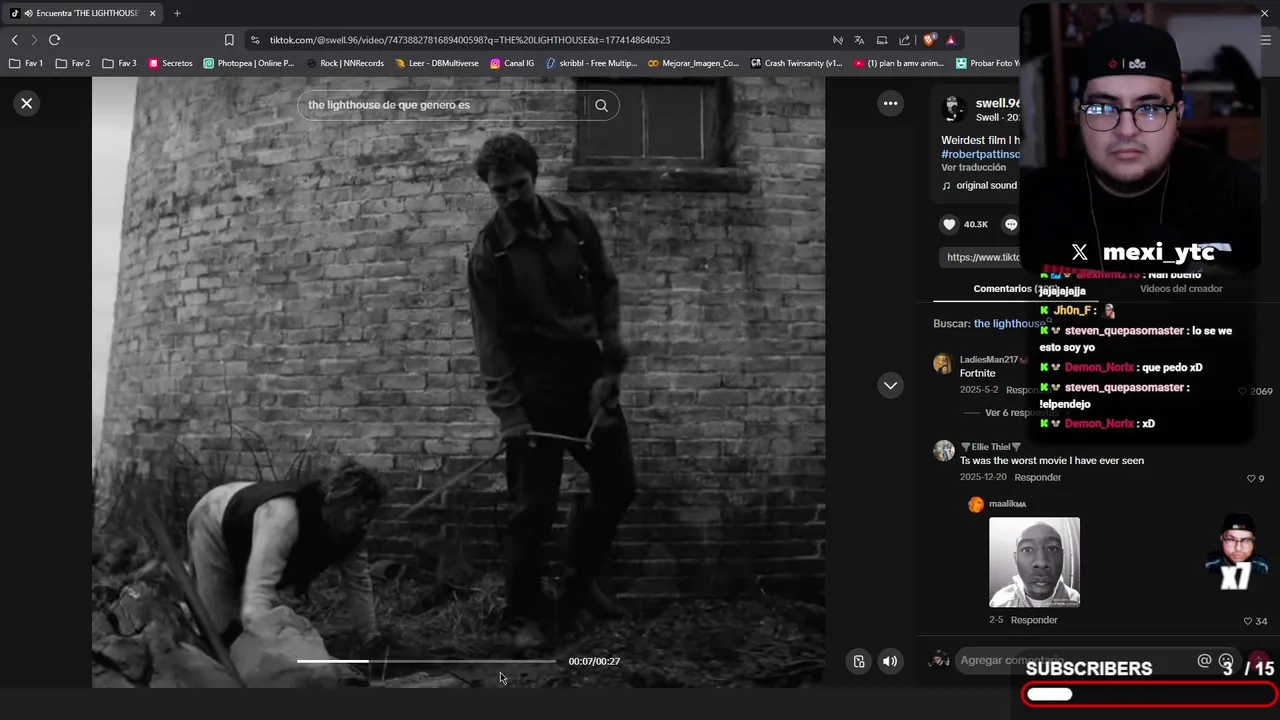Mute the video with the speaker icon
Screen dimensions: 1280x720
point(890,661)
